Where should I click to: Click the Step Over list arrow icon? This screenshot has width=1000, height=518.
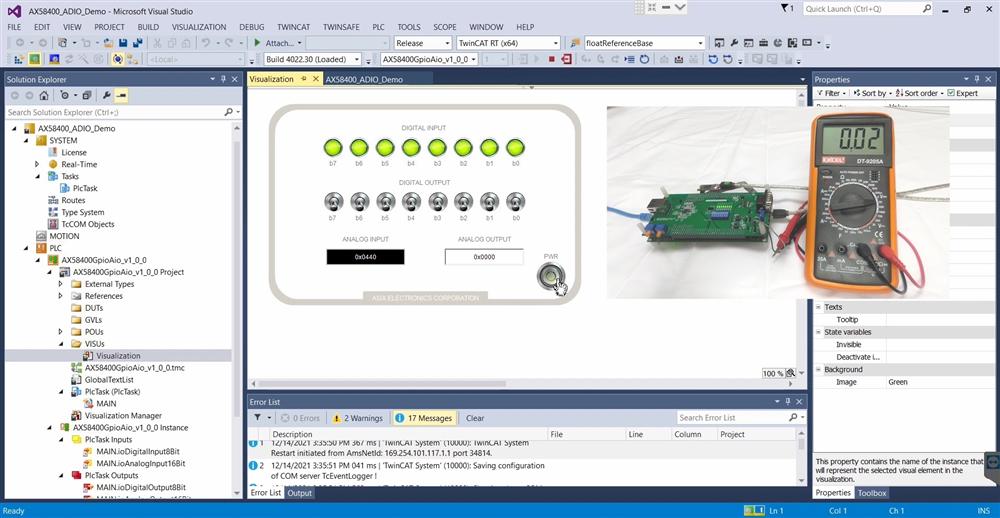coord(629,59)
